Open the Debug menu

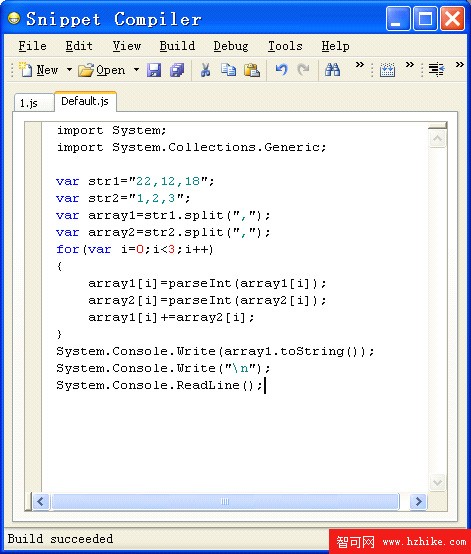pos(231,46)
